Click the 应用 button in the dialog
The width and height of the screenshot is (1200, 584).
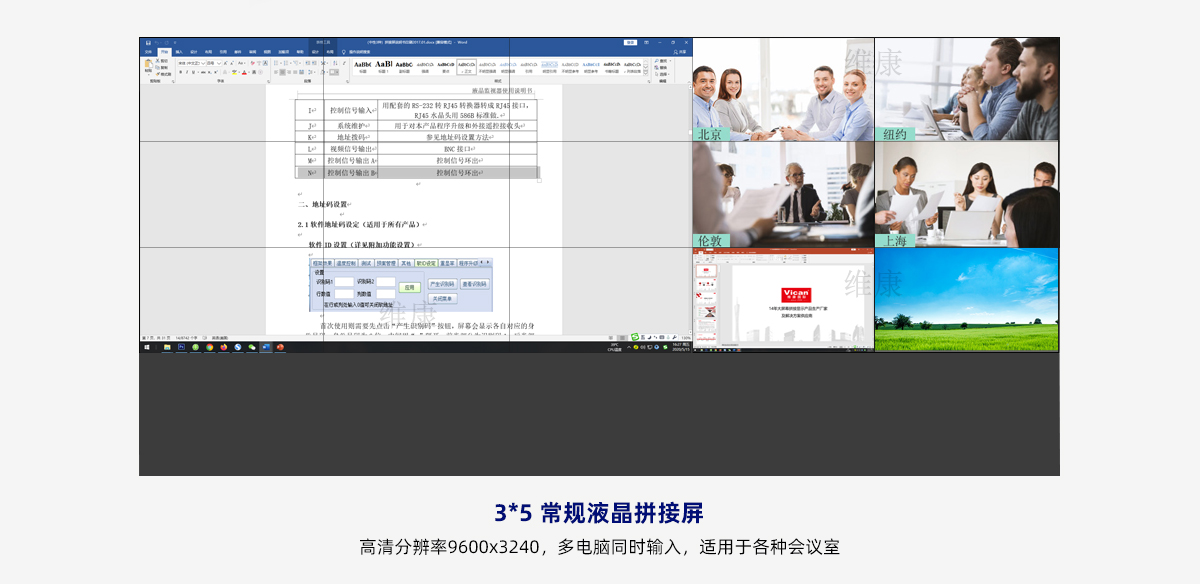pyautogui.click(x=410, y=287)
